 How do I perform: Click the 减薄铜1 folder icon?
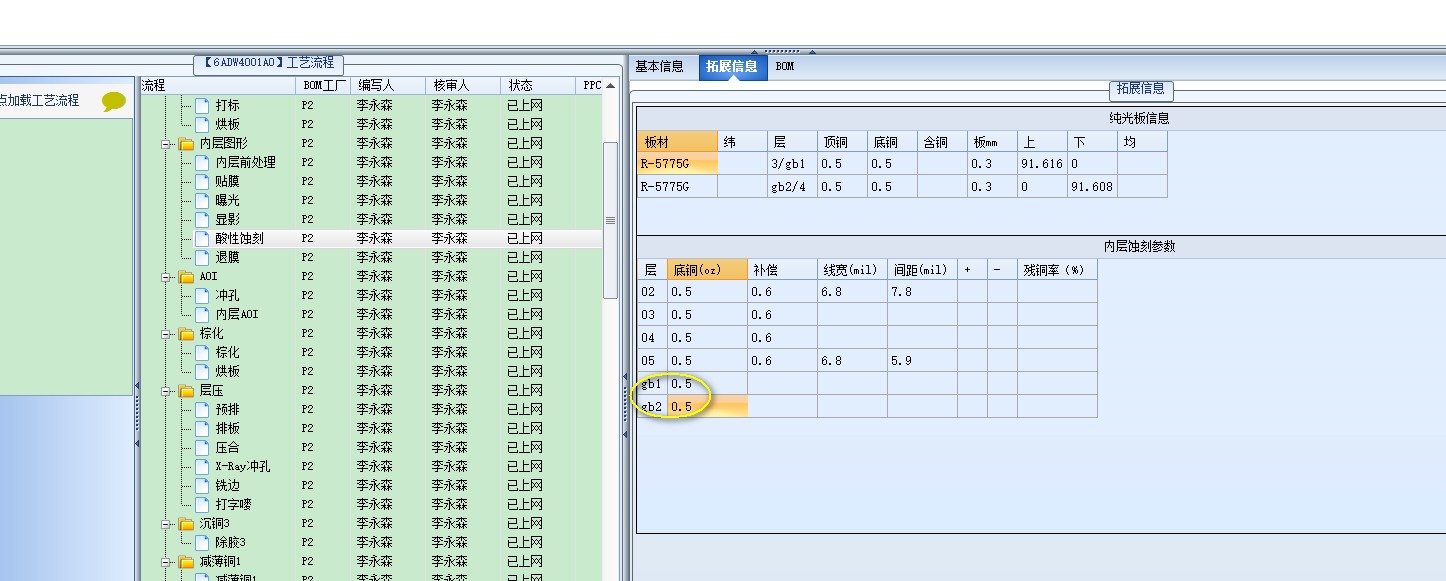coord(186,562)
